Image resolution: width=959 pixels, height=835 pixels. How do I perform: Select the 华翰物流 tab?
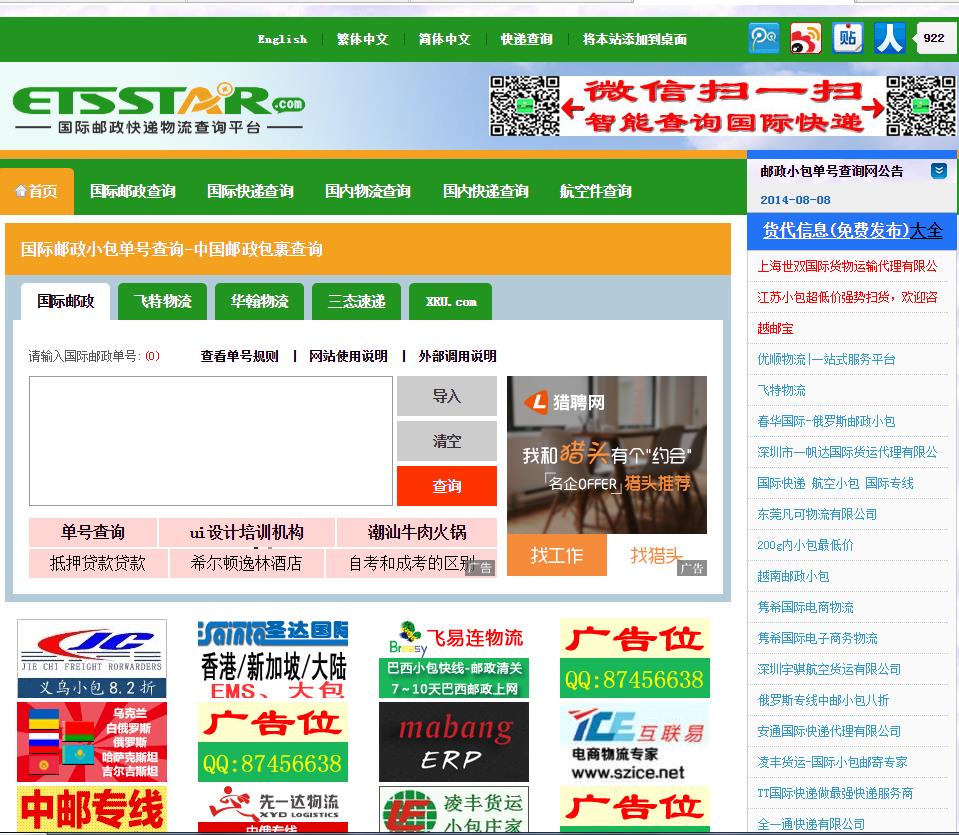pyautogui.click(x=259, y=301)
